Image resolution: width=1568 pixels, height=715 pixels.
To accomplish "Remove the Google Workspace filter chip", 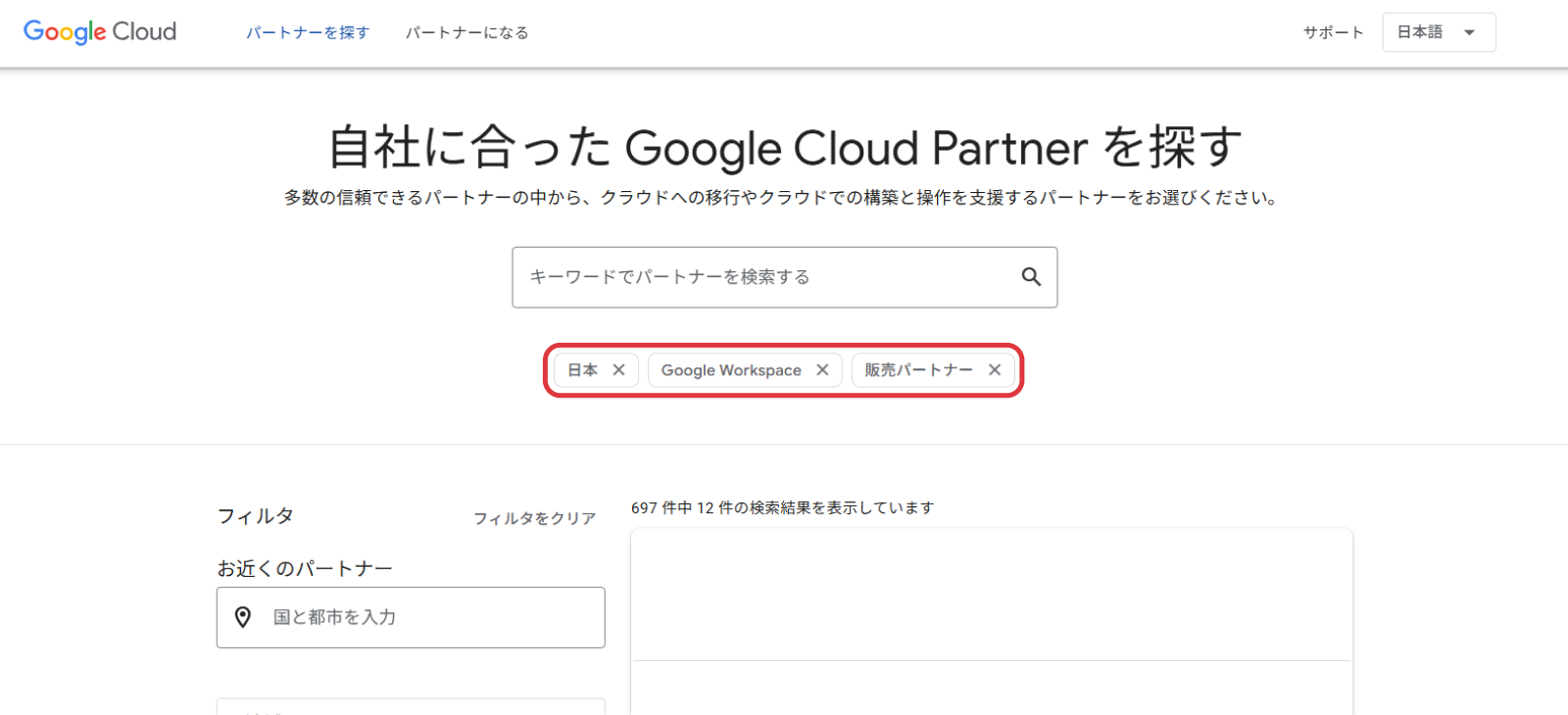I will point(822,370).
